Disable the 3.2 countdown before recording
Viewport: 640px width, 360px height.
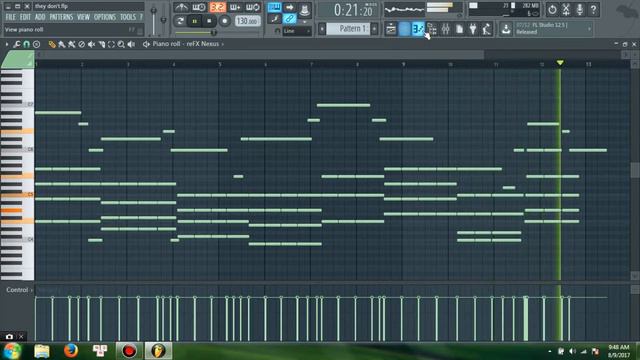tap(217, 7)
